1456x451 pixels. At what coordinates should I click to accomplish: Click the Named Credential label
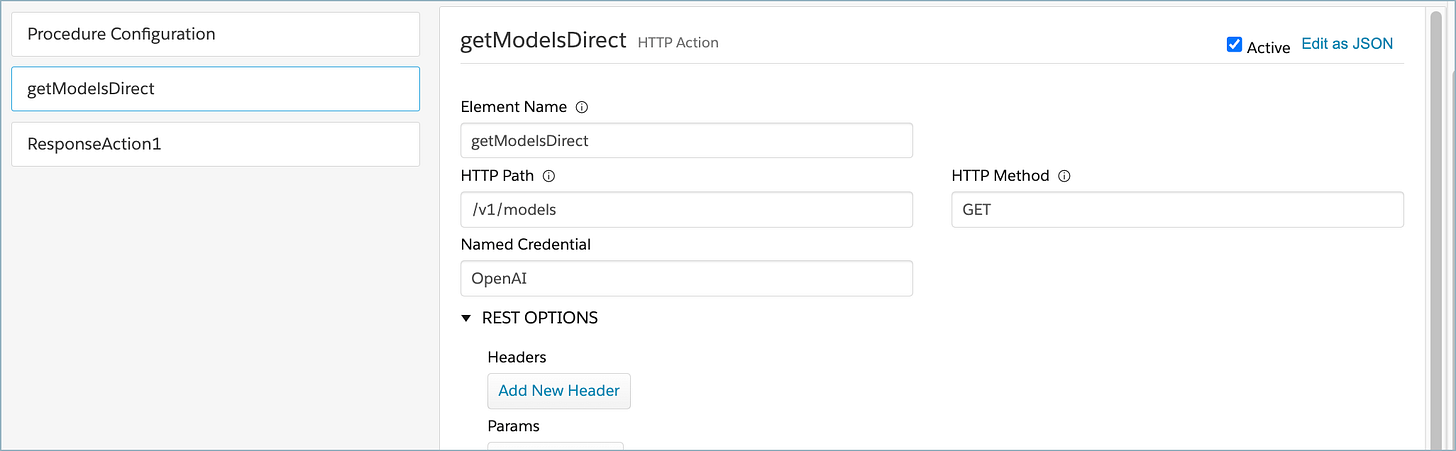click(526, 244)
